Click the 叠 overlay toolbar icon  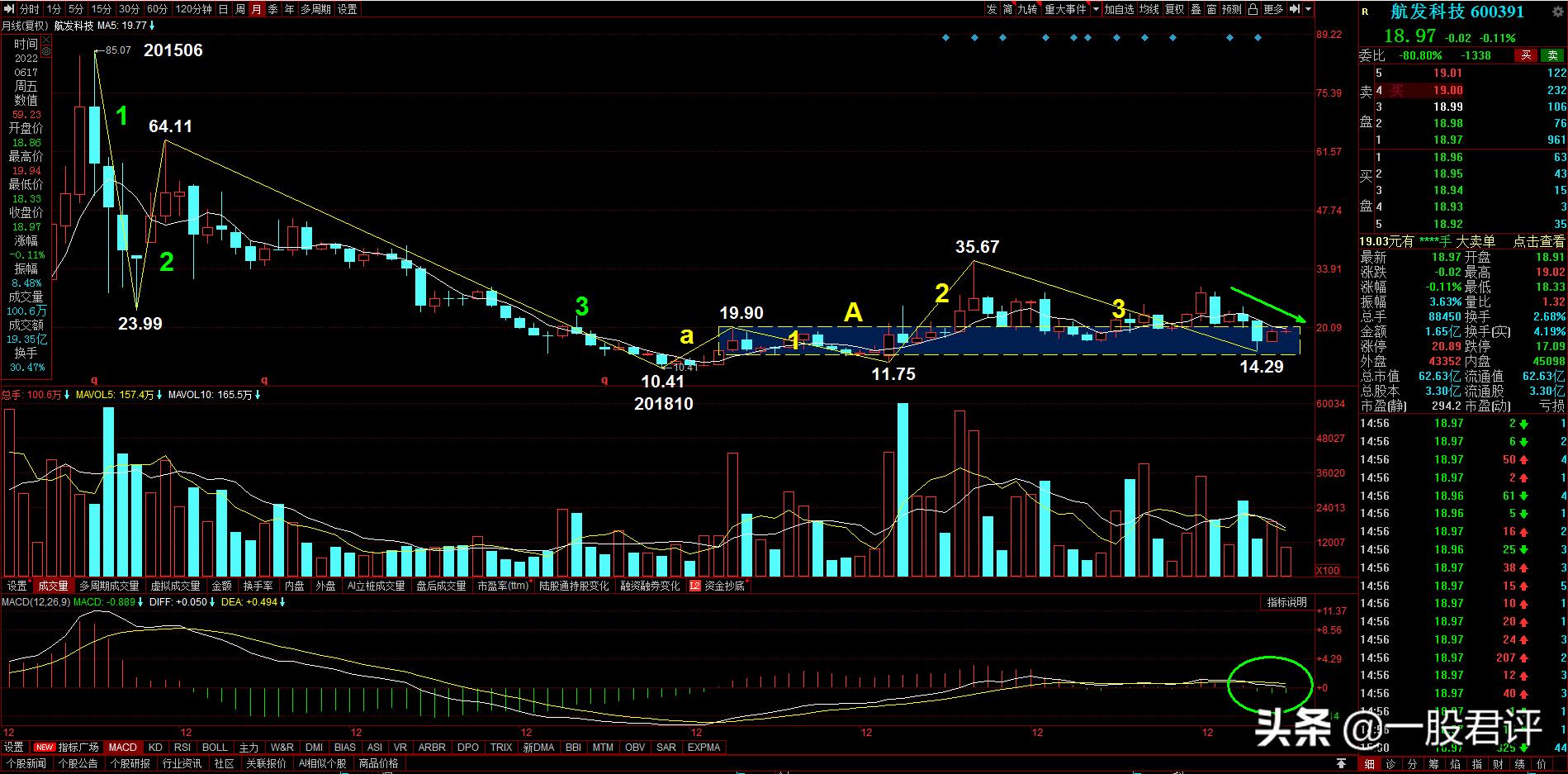click(1196, 9)
